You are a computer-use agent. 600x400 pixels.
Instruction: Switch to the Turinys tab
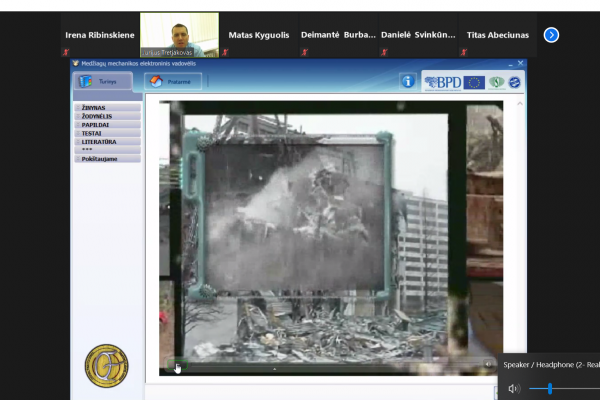point(103,82)
